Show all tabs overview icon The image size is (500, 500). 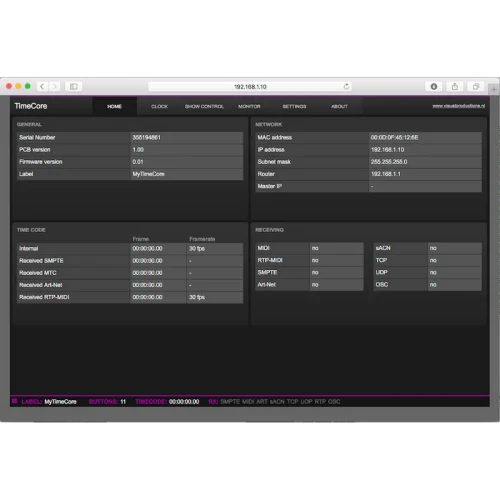(476, 87)
